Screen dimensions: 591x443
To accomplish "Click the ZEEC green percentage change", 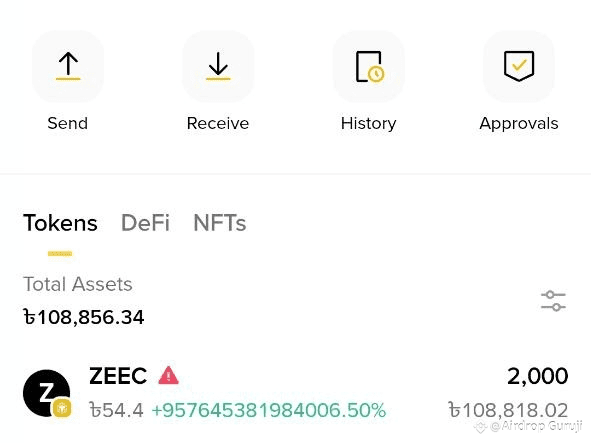I will click(x=269, y=410).
